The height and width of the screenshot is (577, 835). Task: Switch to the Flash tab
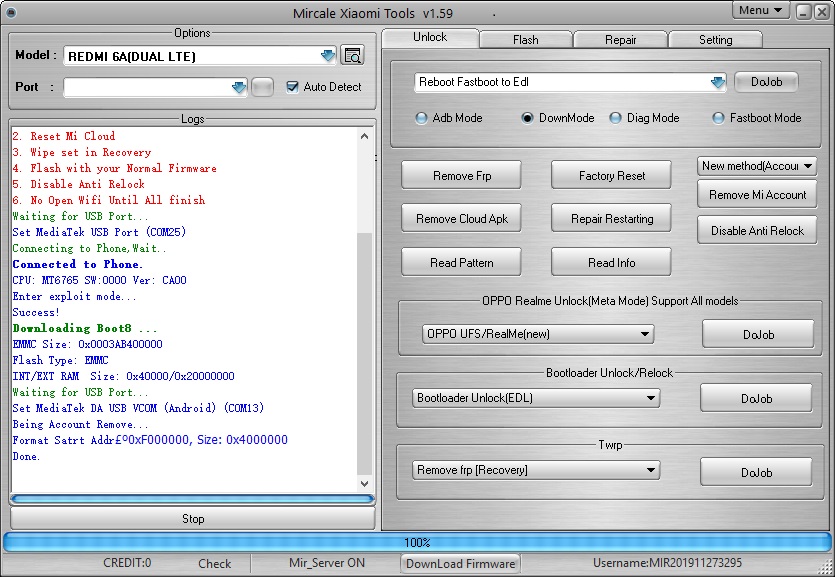(x=525, y=40)
